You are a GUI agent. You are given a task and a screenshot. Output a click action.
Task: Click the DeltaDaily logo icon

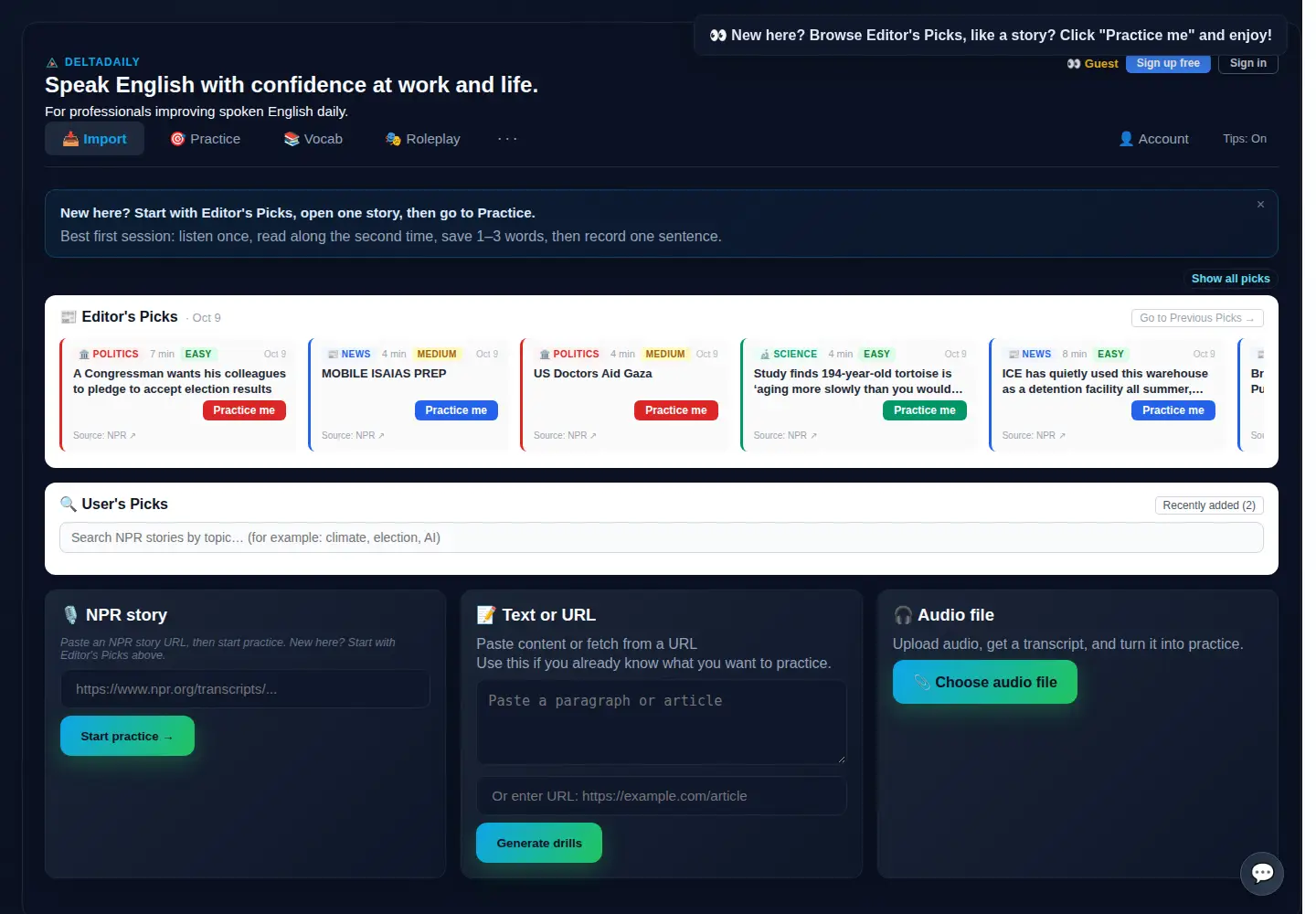[x=52, y=62]
